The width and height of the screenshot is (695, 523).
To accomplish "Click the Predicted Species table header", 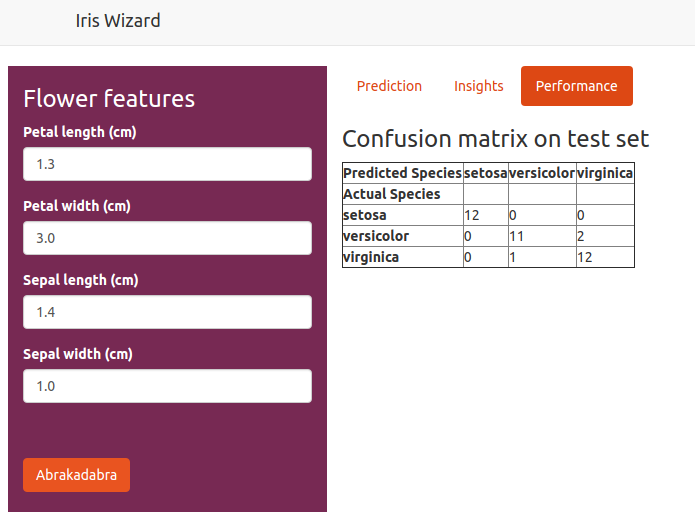I will coord(403,173).
